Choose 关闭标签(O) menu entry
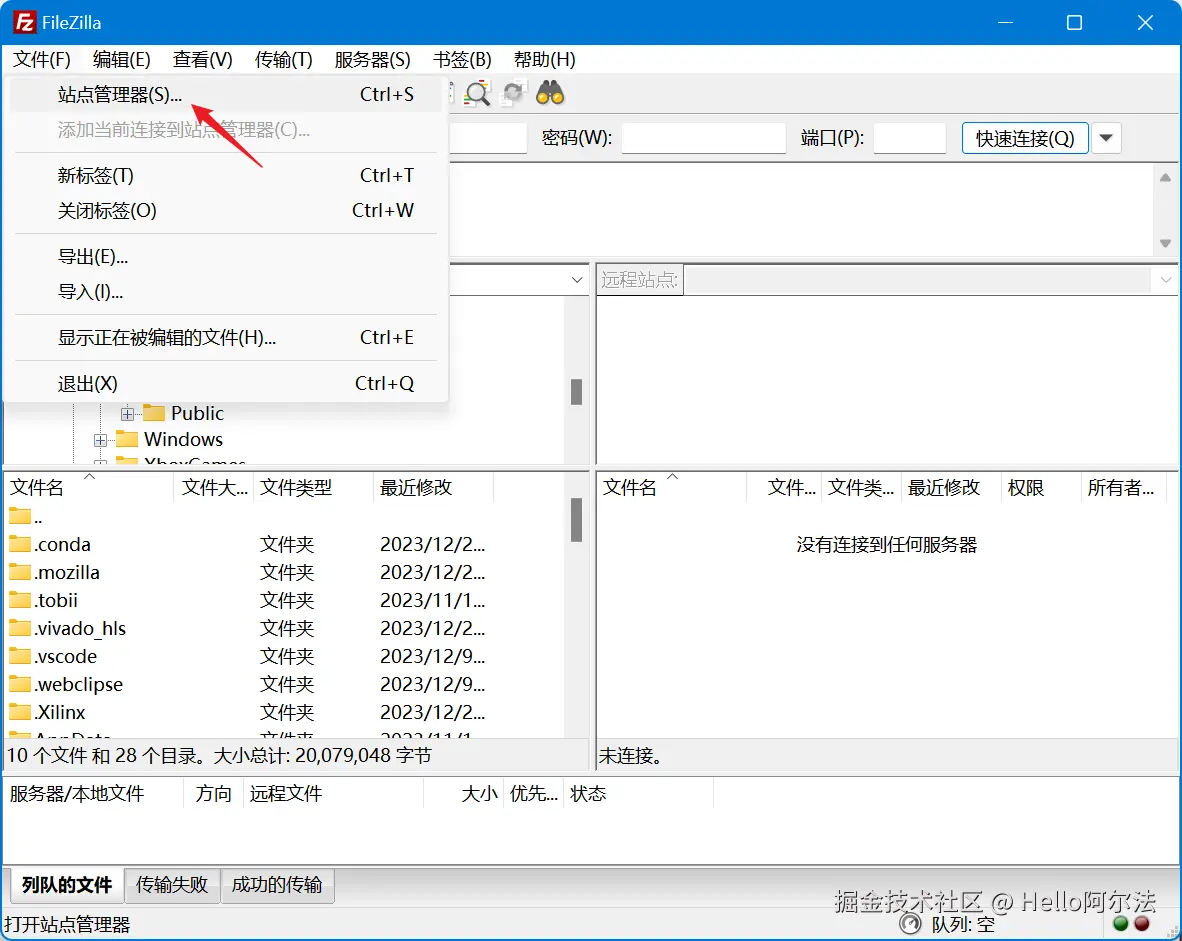The height and width of the screenshot is (941, 1182). click(226, 210)
